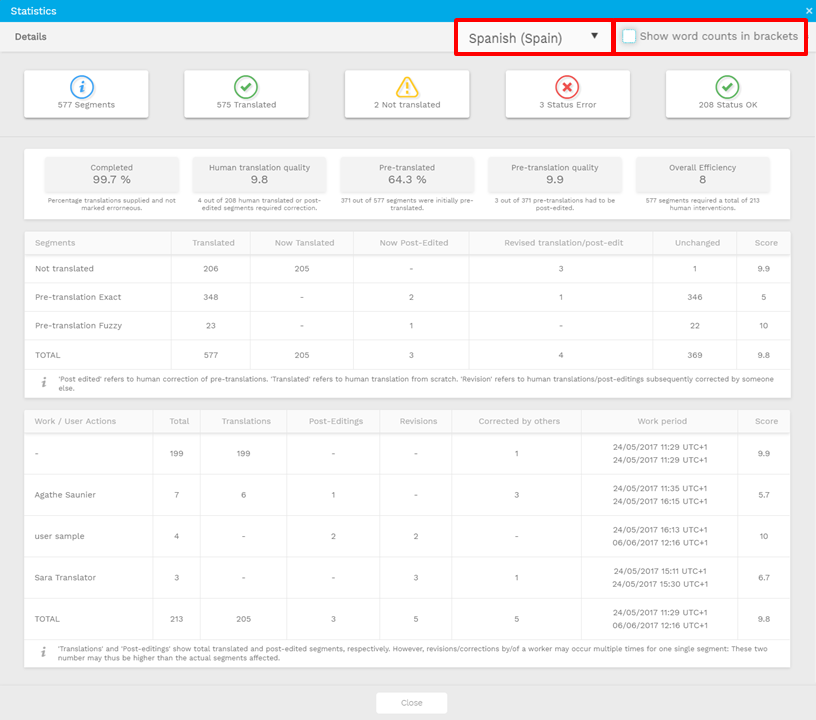Select the Agathe Saunier user row

[x=64, y=494]
